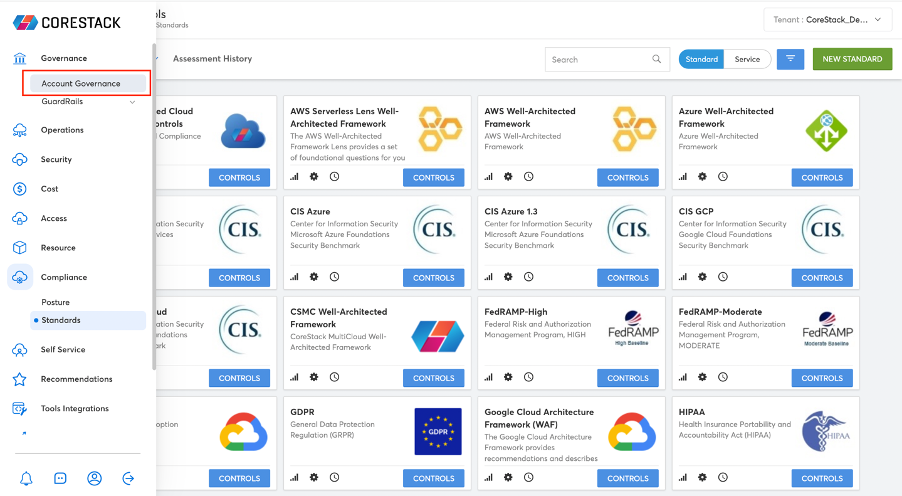
Task: Click the Resource cube icon
Action: (x=20, y=248)
